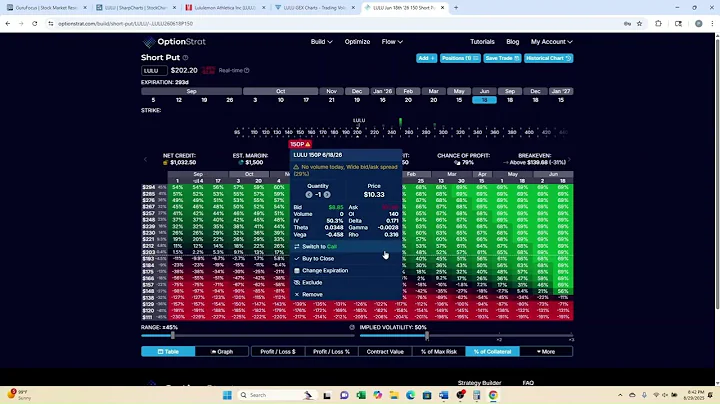
Task: Choose Remove from the leg menu
Action: 346,294
